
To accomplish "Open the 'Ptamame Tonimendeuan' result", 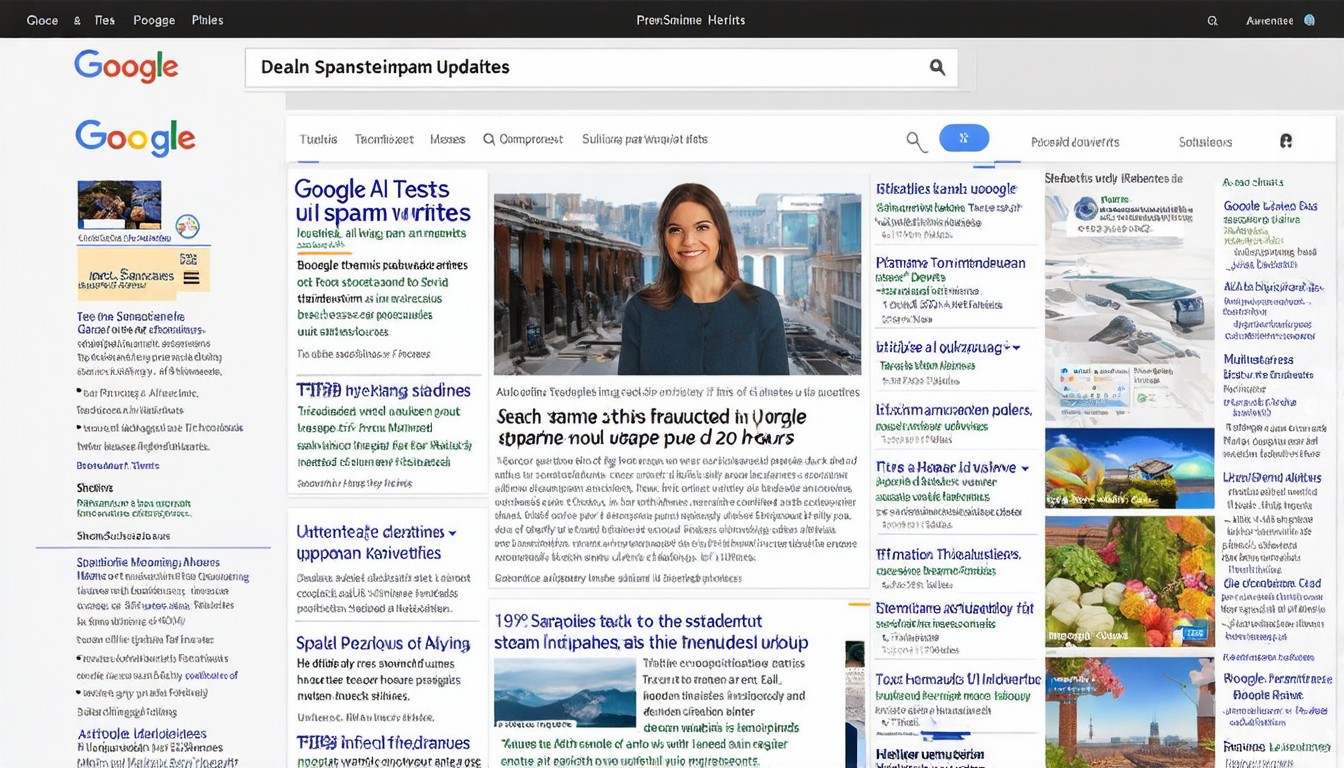I will coord(950,262).
